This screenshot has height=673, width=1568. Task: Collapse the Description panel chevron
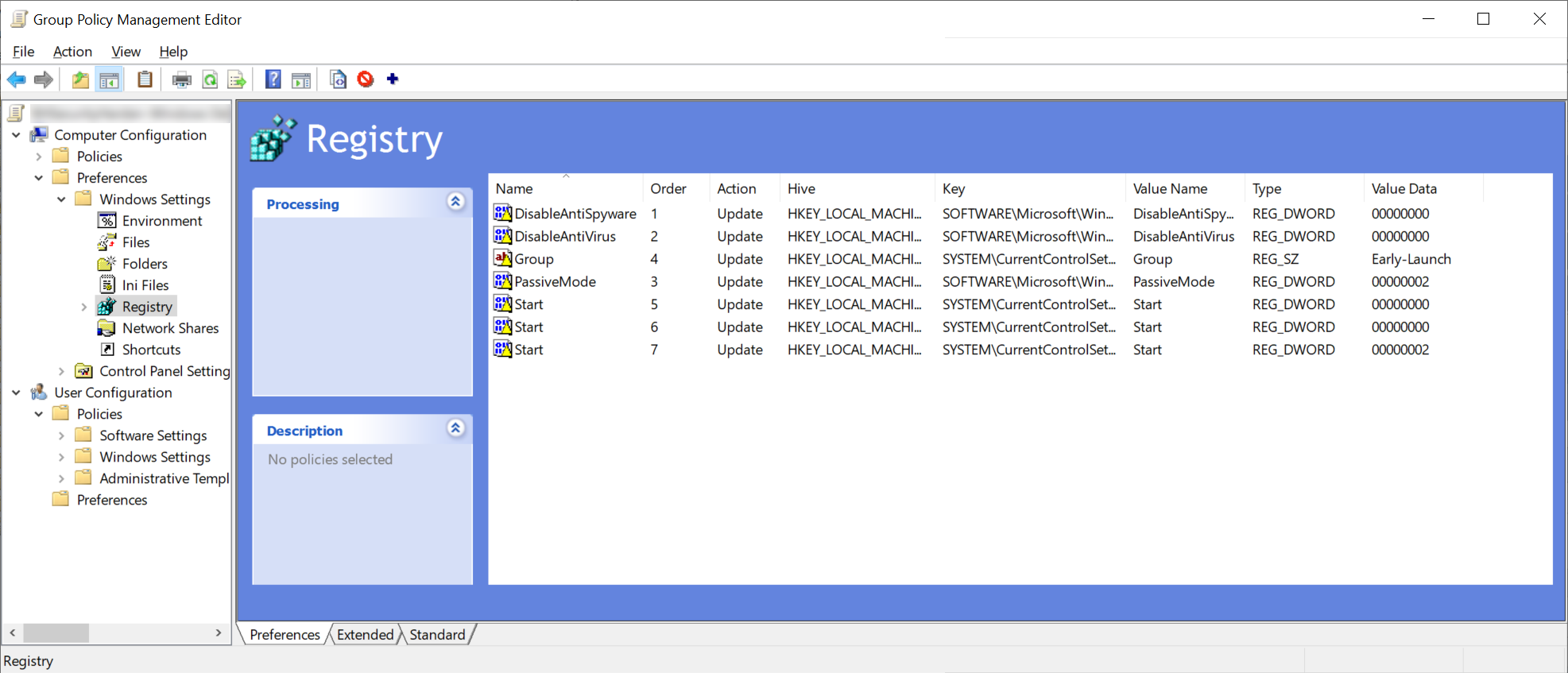click(x=455, y=428)
